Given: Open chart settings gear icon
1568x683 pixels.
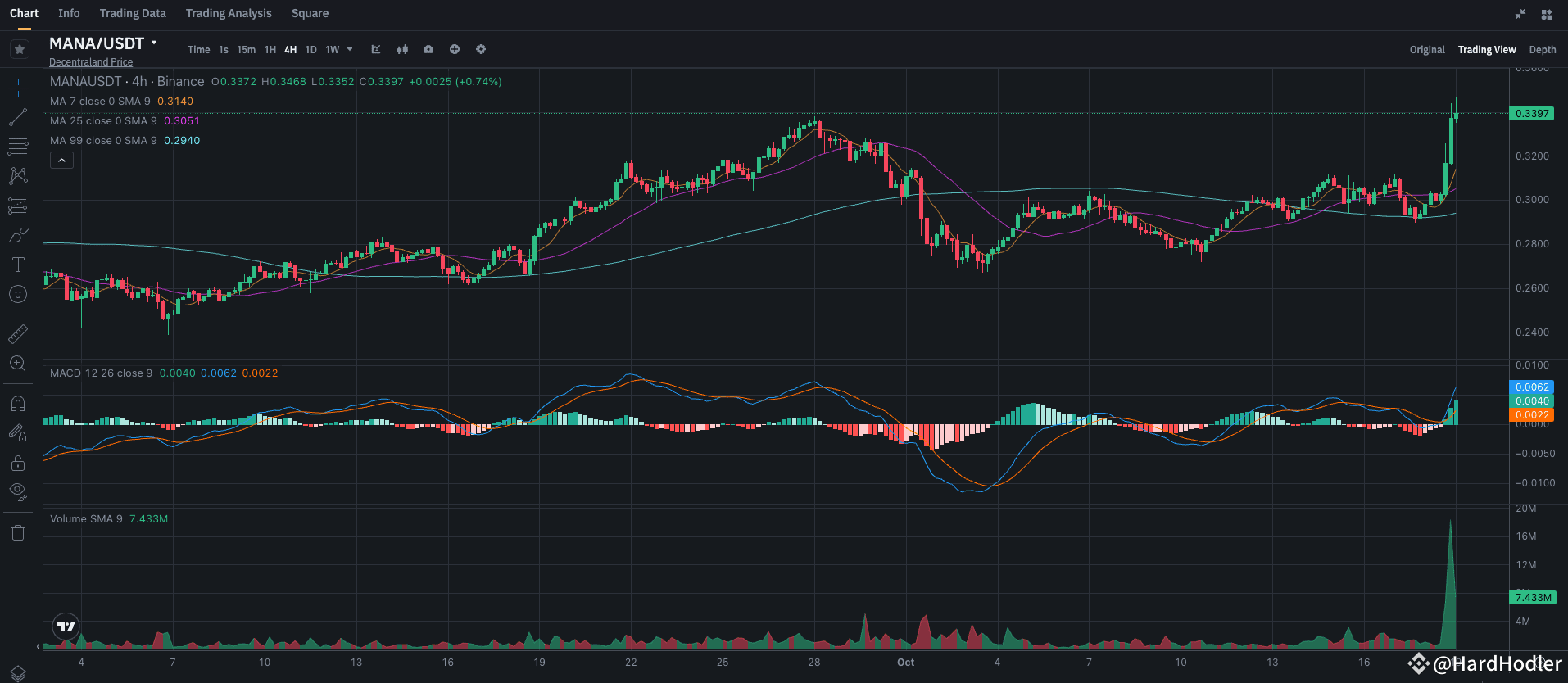Looking at the screenshot, I should coord(481,49).
